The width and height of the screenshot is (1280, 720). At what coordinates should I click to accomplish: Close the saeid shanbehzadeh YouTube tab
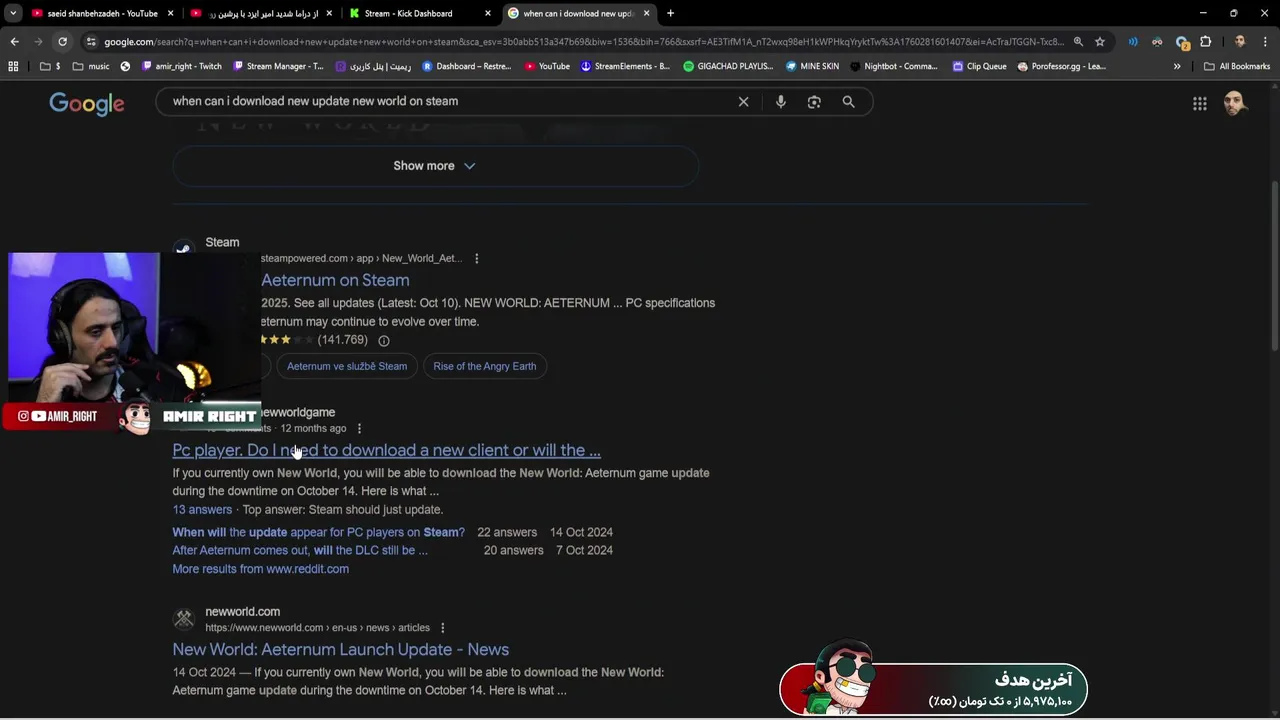click(170, 13)
